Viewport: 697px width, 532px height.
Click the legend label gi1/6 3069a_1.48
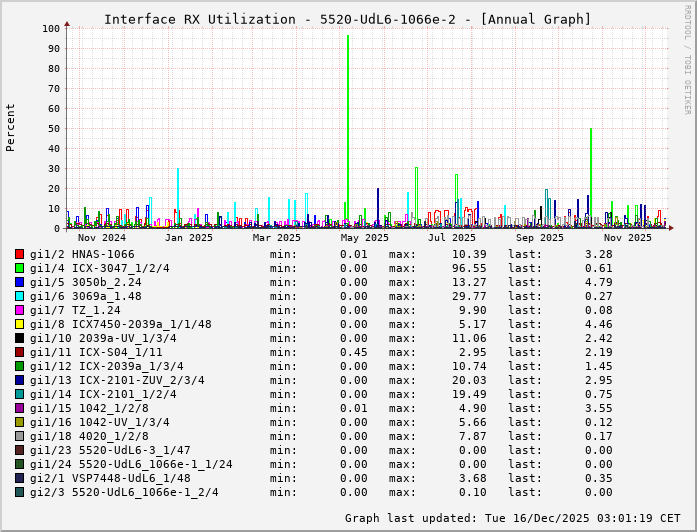pos(86,296)
